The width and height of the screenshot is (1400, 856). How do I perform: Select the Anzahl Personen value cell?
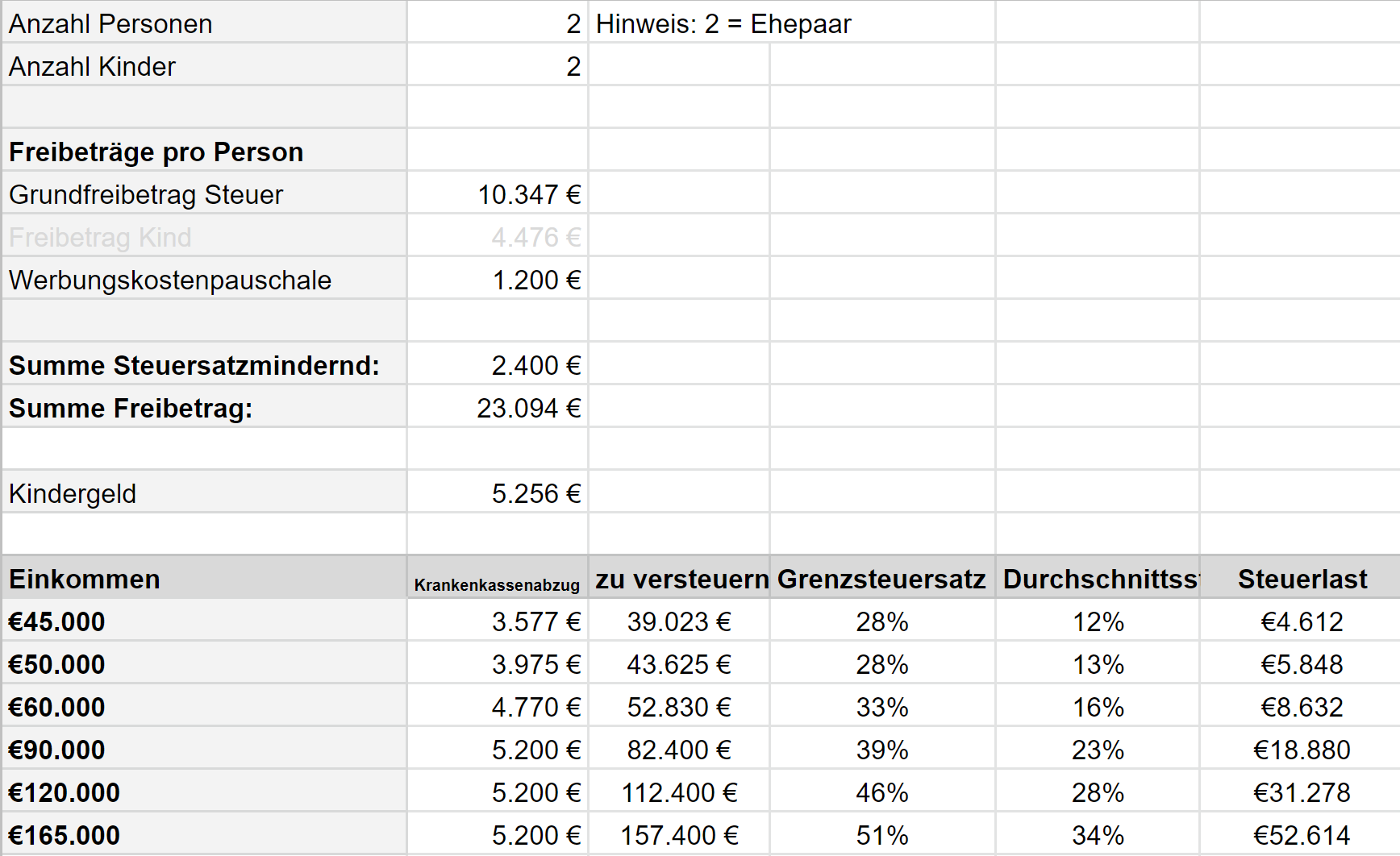(498, 23)
